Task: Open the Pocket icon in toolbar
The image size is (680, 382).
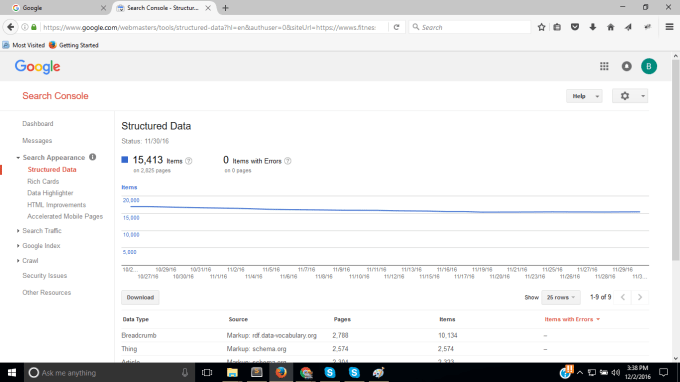Action: (575, 27)
